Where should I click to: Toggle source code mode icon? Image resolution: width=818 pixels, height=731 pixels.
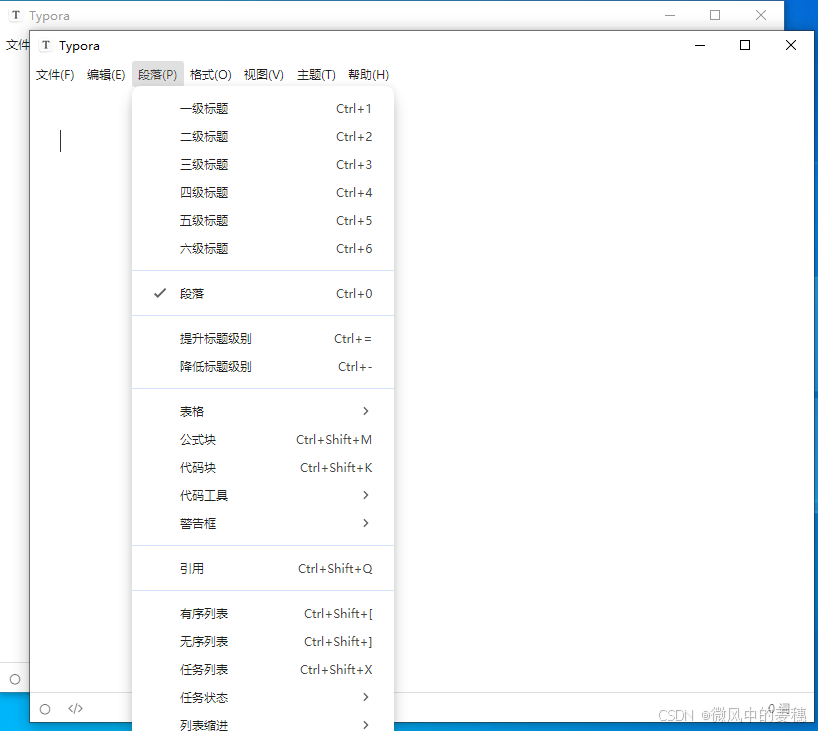coord(76,709)
